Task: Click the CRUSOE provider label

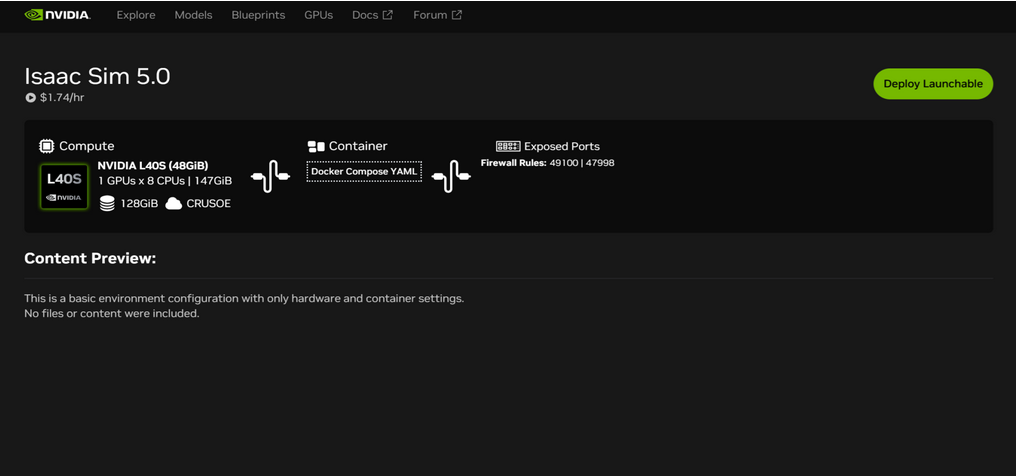Action: pyautogui.click(x=209, y=204)
